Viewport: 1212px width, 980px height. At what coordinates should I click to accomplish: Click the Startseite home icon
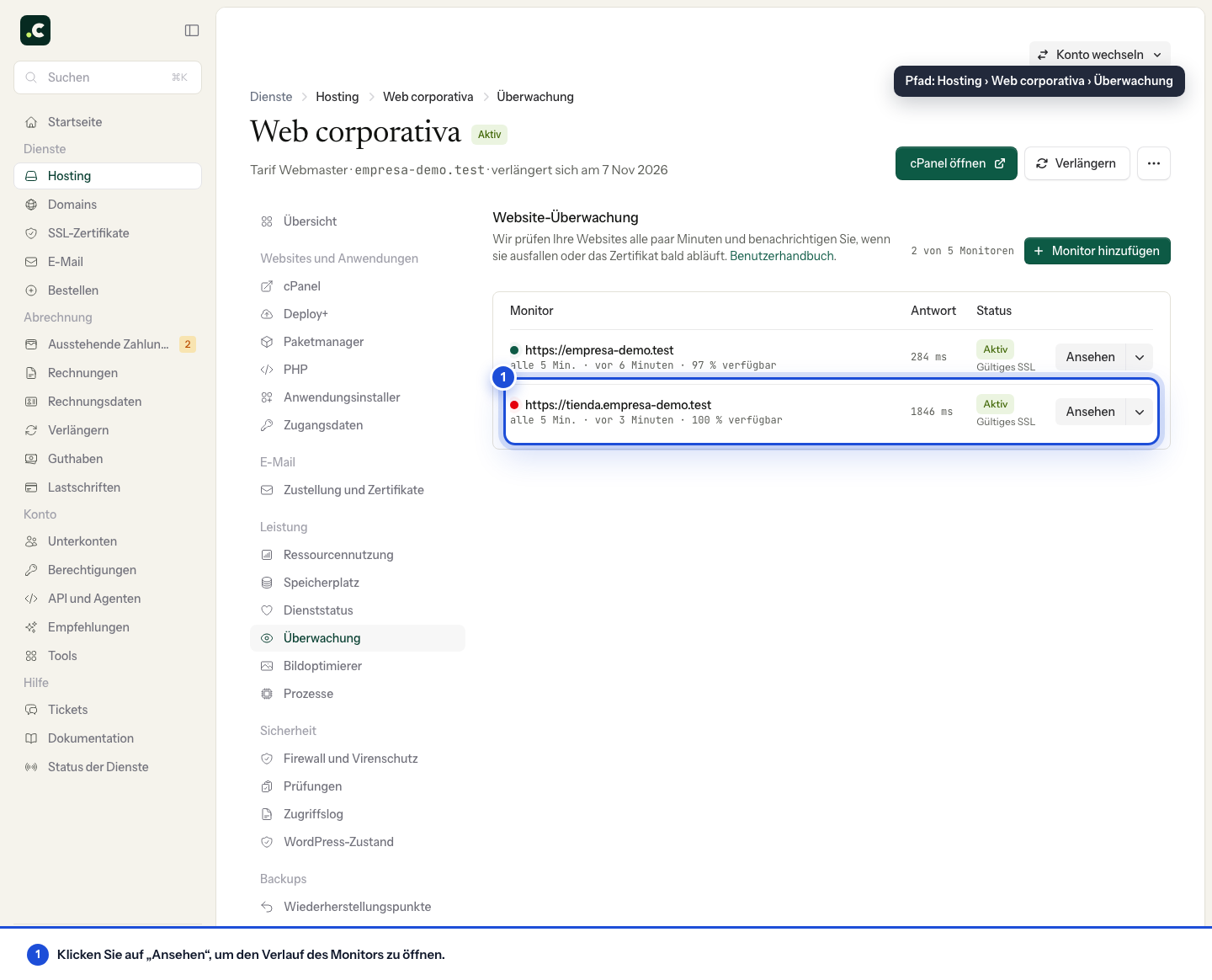(31, 122)
